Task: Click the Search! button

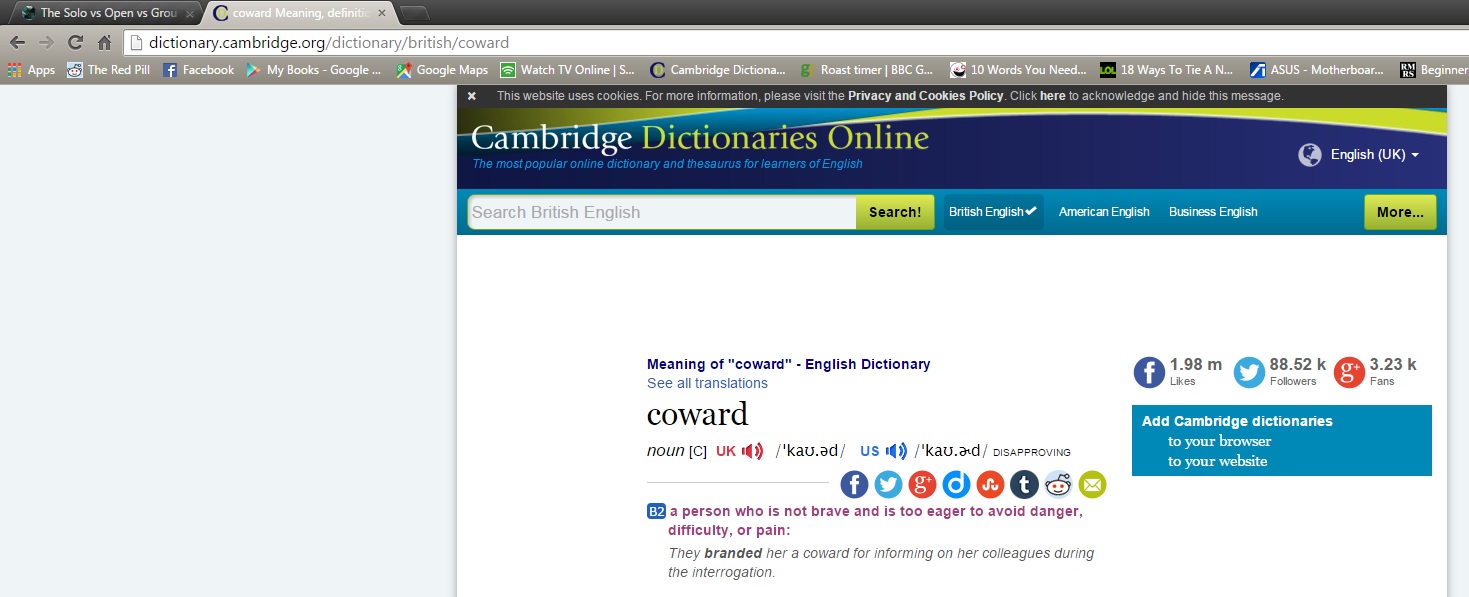Action: 895,212
